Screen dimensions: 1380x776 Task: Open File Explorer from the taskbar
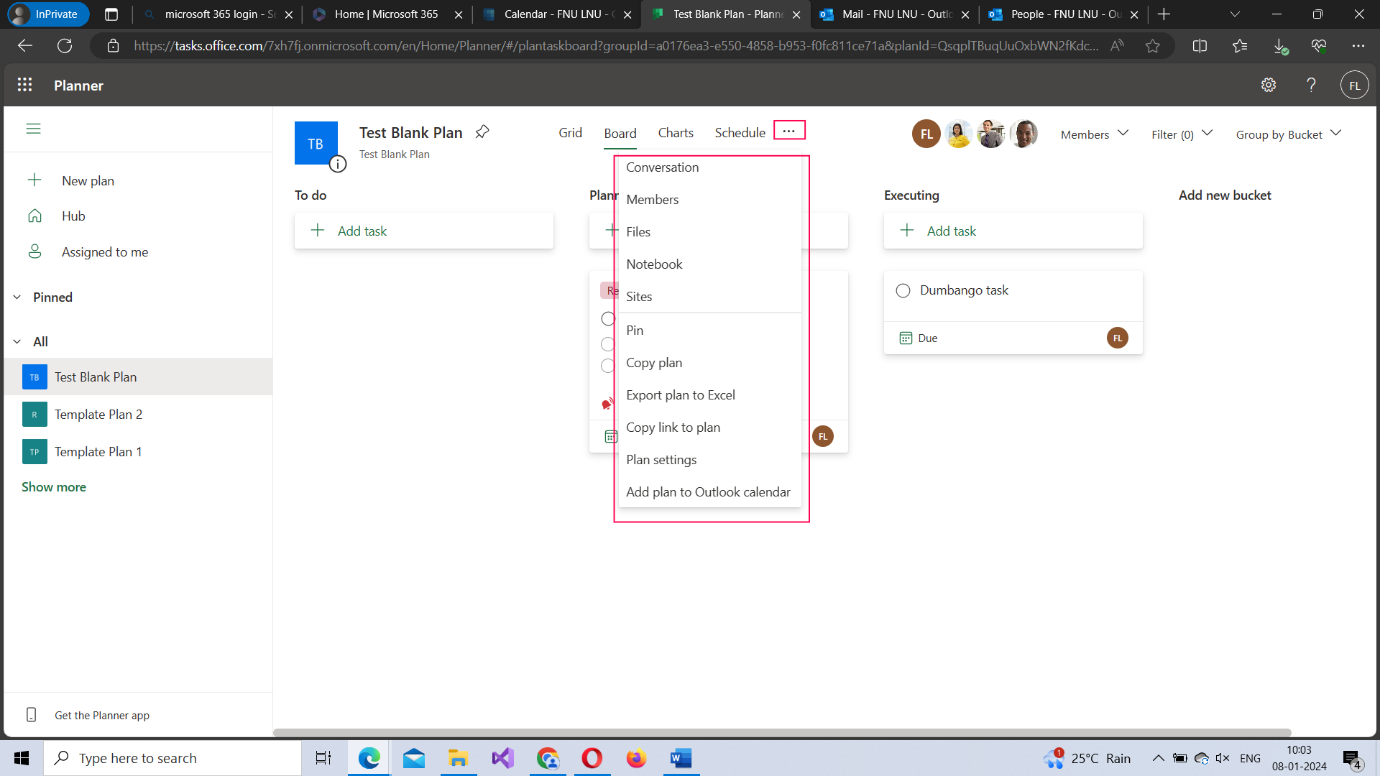coord(458,758)
